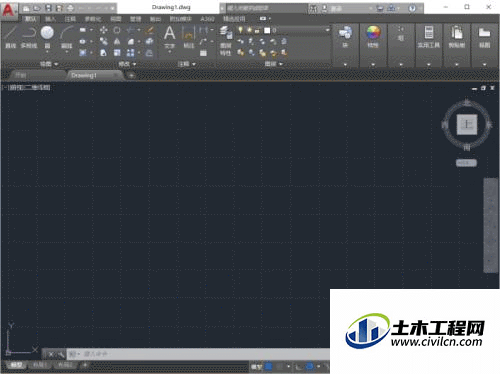Click the color wheel Properties panel
This screenshot has width=500, height=374.
tap(373, 36)
